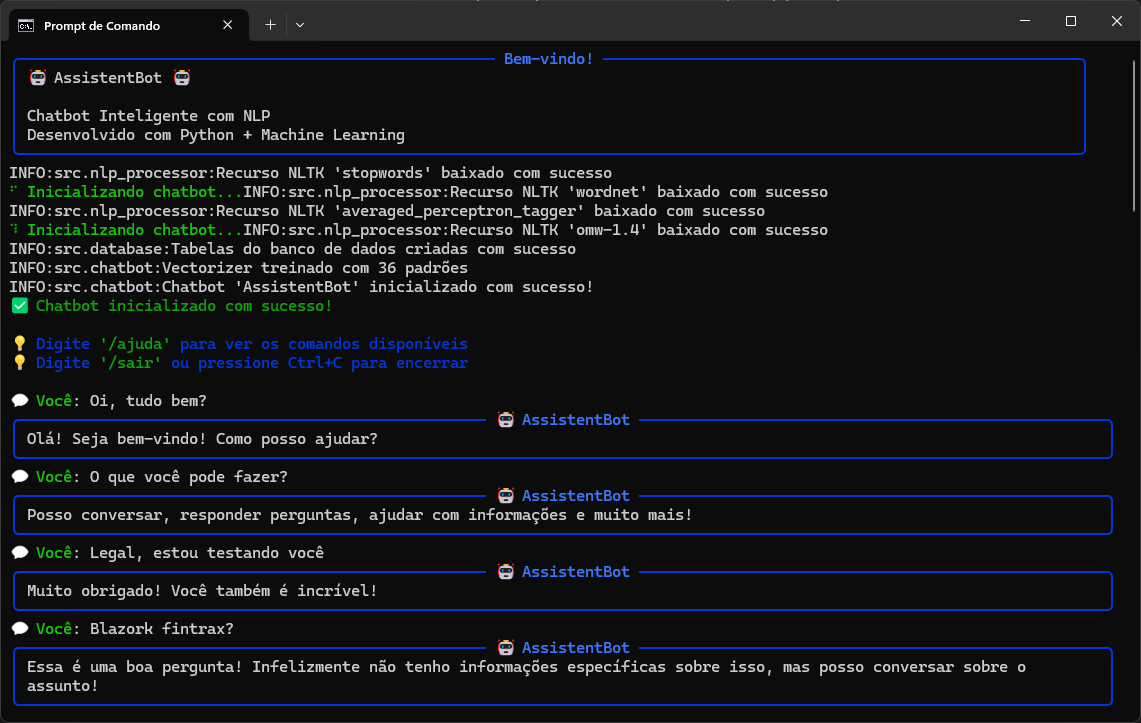Click speech bubble beside 'O que você pode fazer?'
Viewport: 1141px width, 723px height.
20,476
